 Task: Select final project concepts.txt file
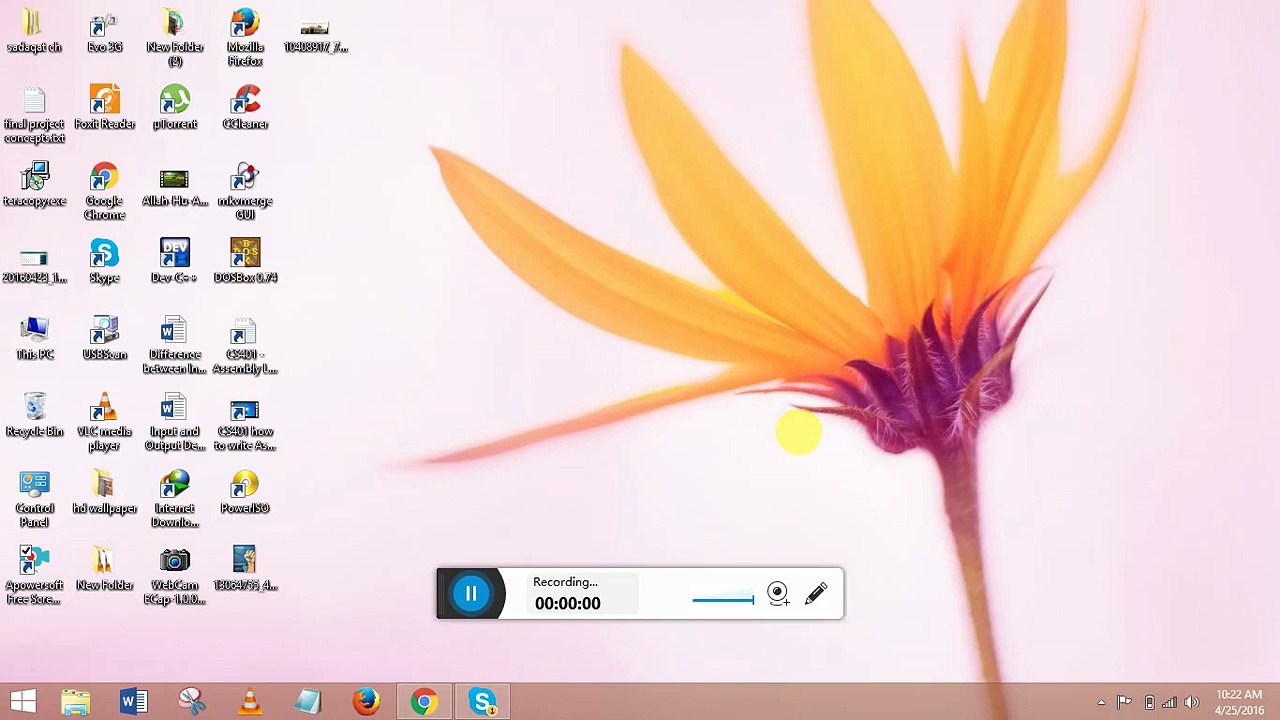(34, 115)
